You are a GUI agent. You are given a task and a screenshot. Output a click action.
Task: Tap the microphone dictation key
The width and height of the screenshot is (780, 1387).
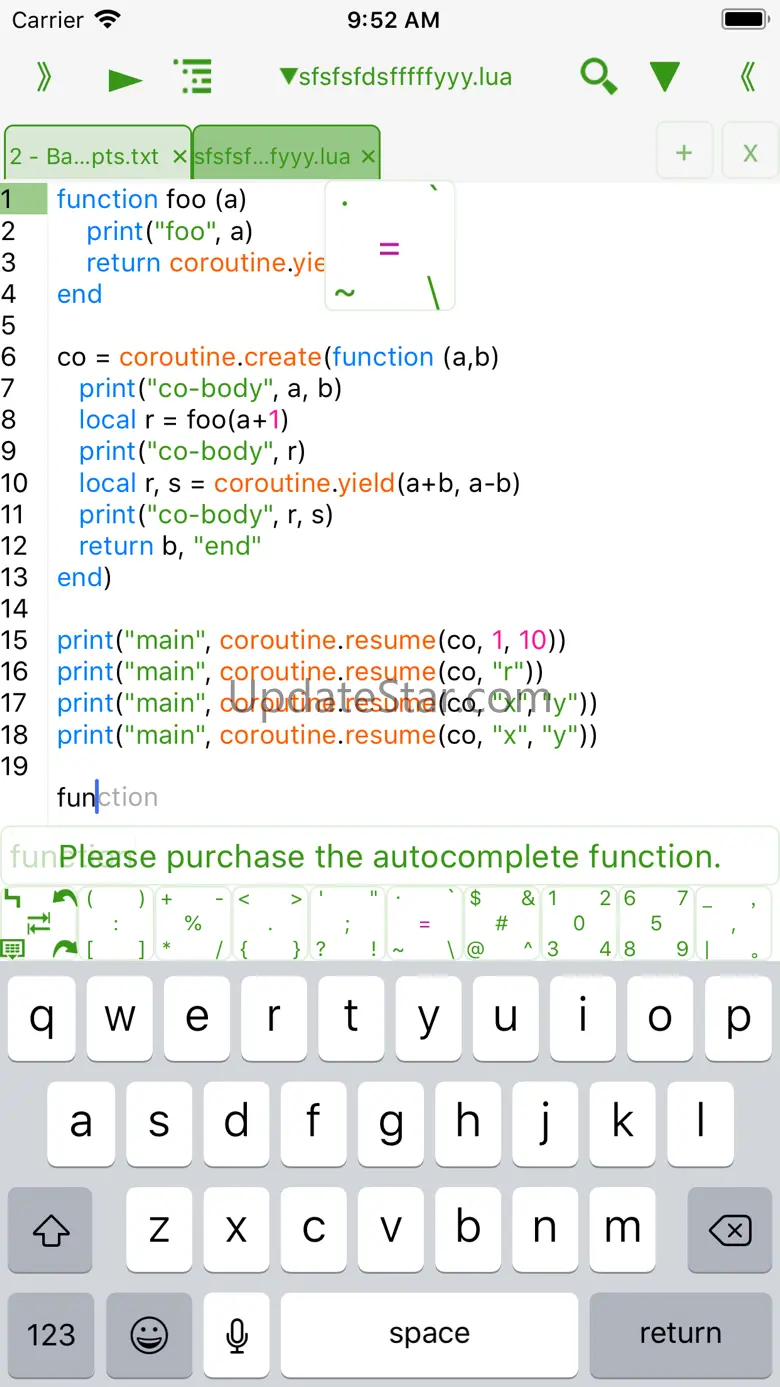pos(237,1334)
